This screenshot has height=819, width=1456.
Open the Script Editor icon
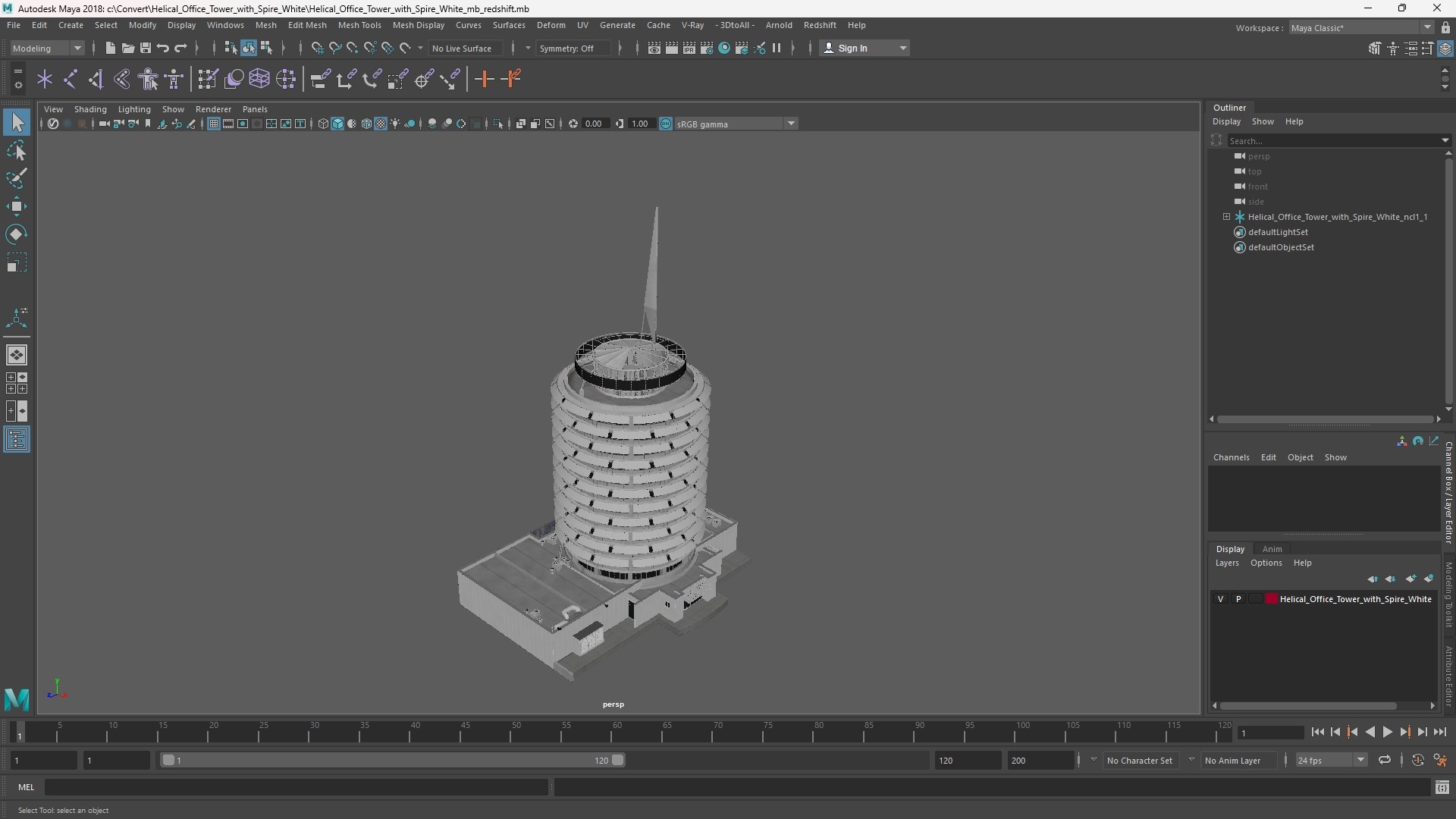1442,788
